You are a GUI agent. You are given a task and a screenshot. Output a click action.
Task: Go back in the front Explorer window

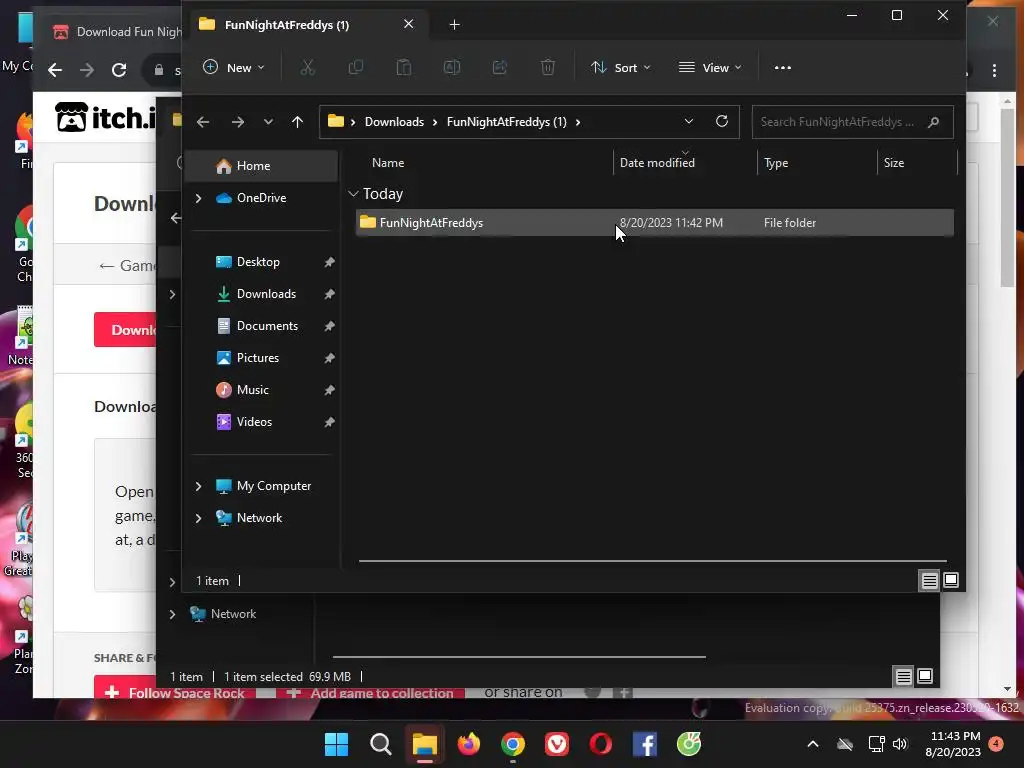click(203, 121)
